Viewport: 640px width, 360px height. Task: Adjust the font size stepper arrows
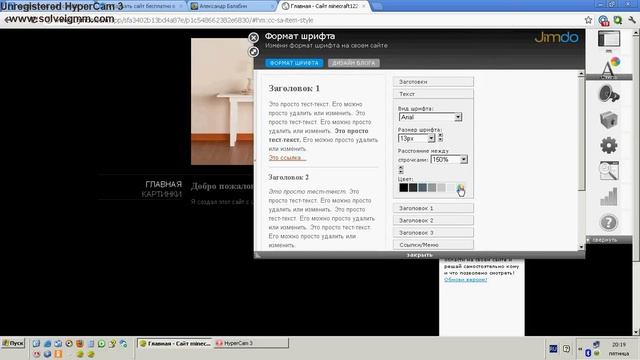pyautogui.click(x=440, y=138)
